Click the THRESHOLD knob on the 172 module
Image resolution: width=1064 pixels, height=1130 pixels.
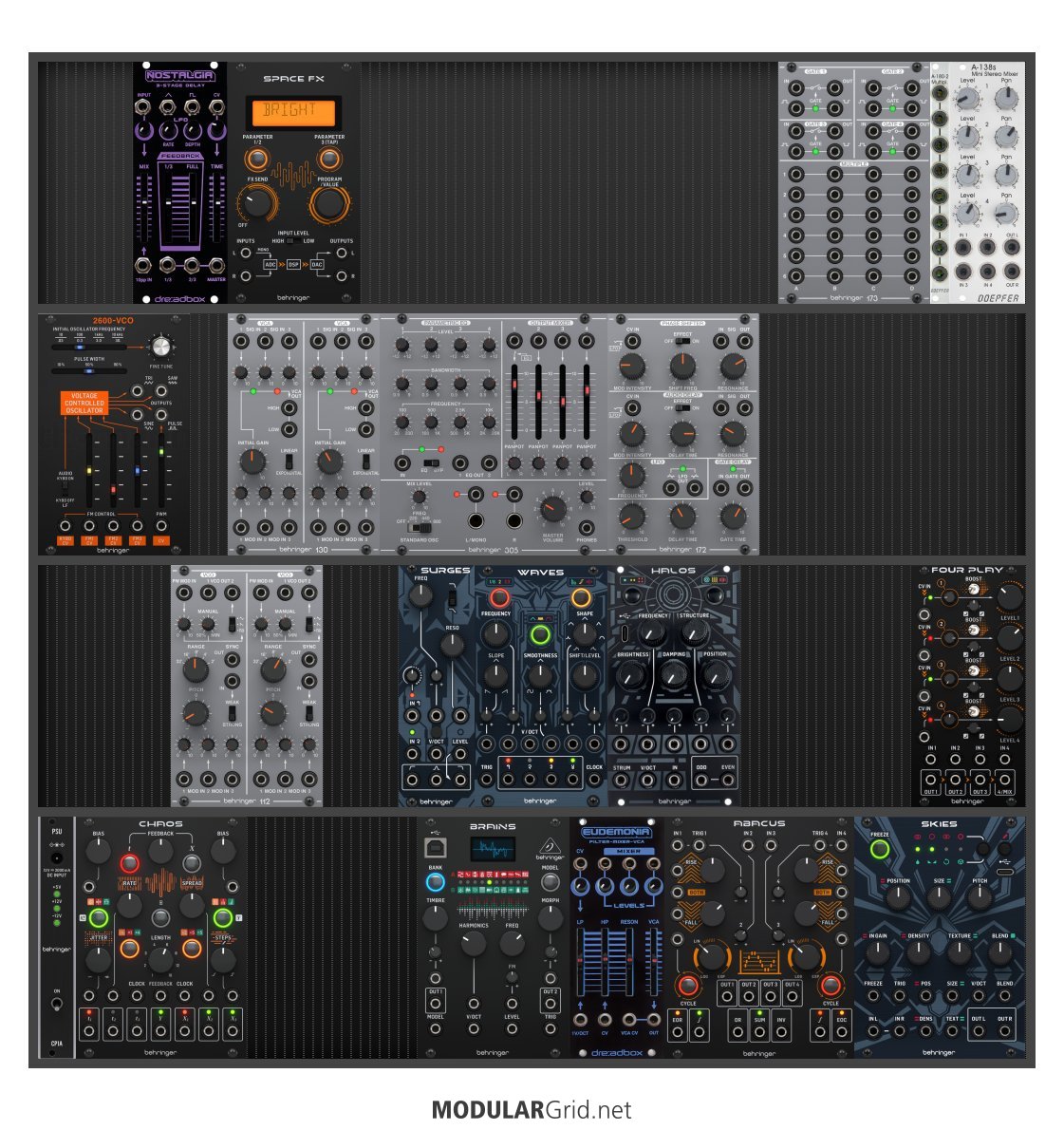pyautogui.click(x=632, y=517)
